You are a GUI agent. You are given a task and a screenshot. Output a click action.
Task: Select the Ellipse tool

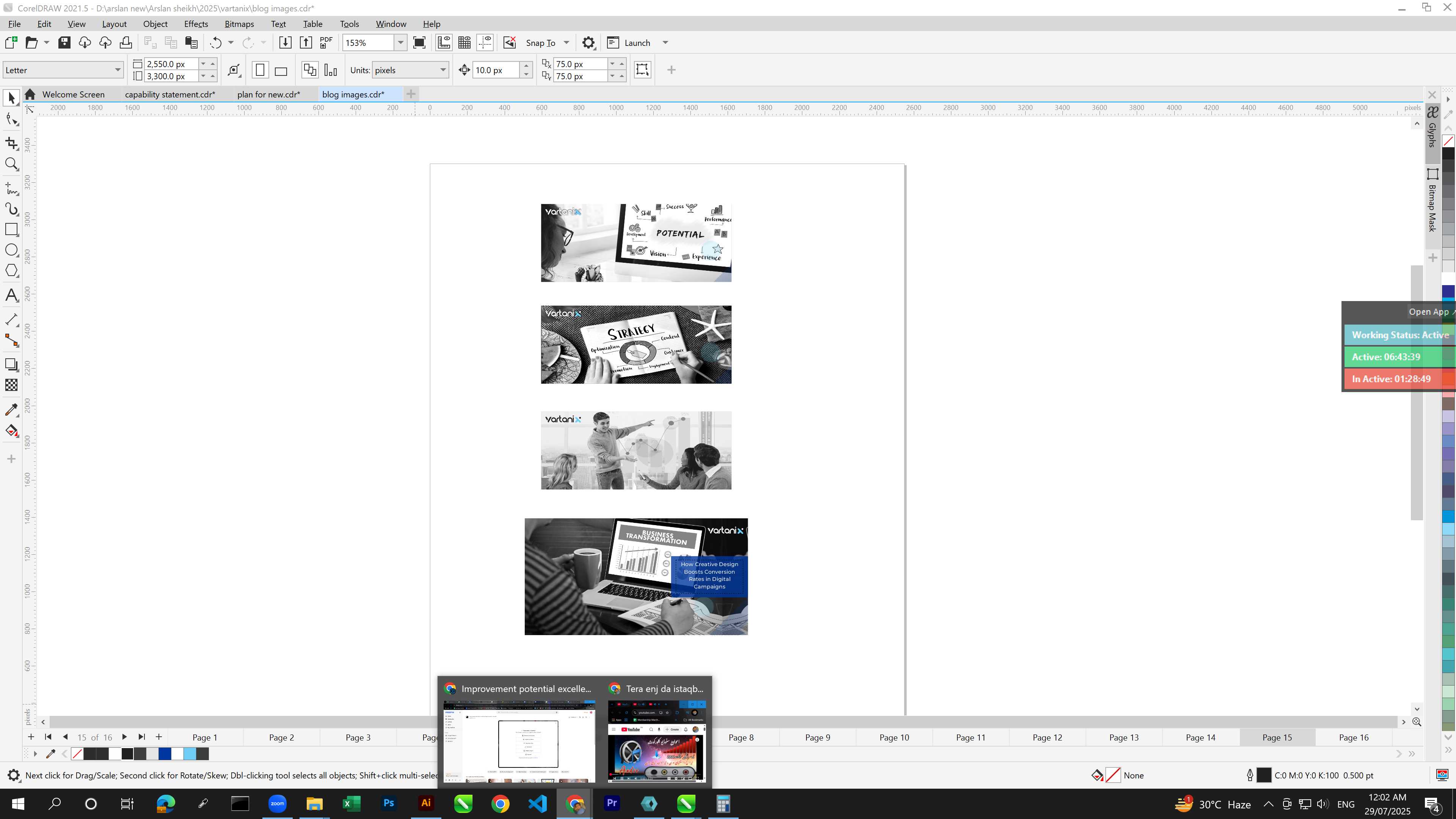coord(11,250)
